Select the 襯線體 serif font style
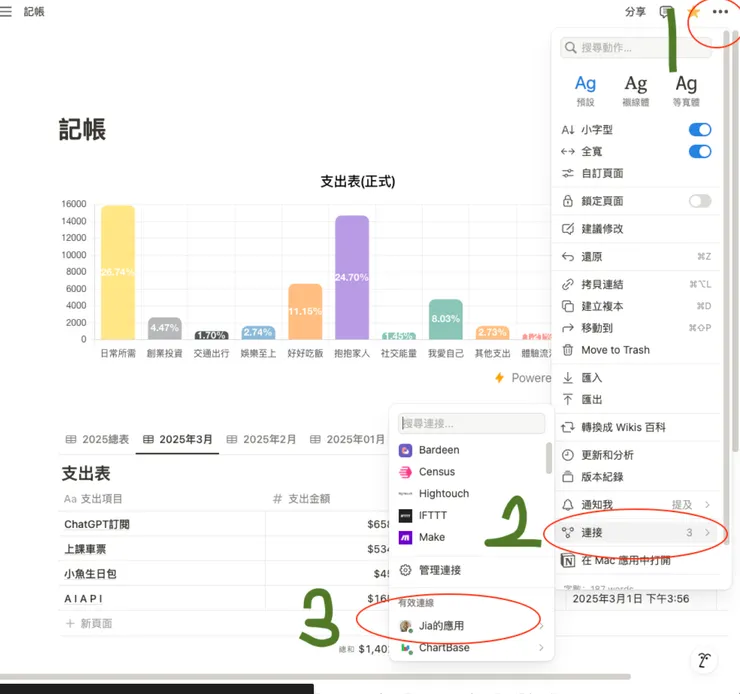The image size is (740, 694). point(636,90)
